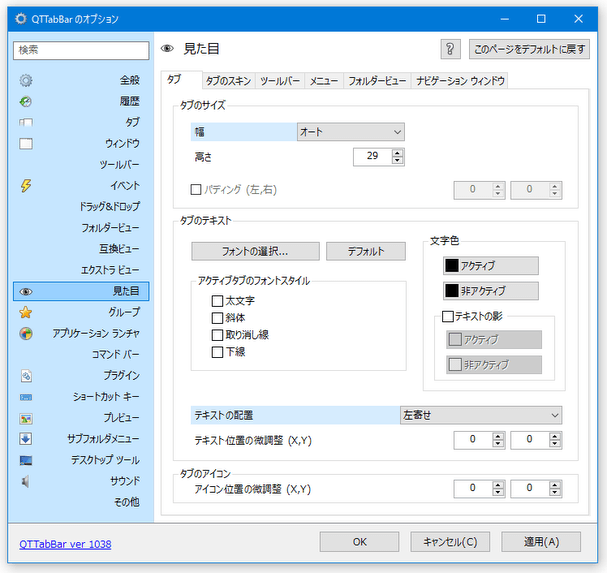The image size is (607, 573).
Task: Click the プレビュー picture icon
Action: point(26,419)
